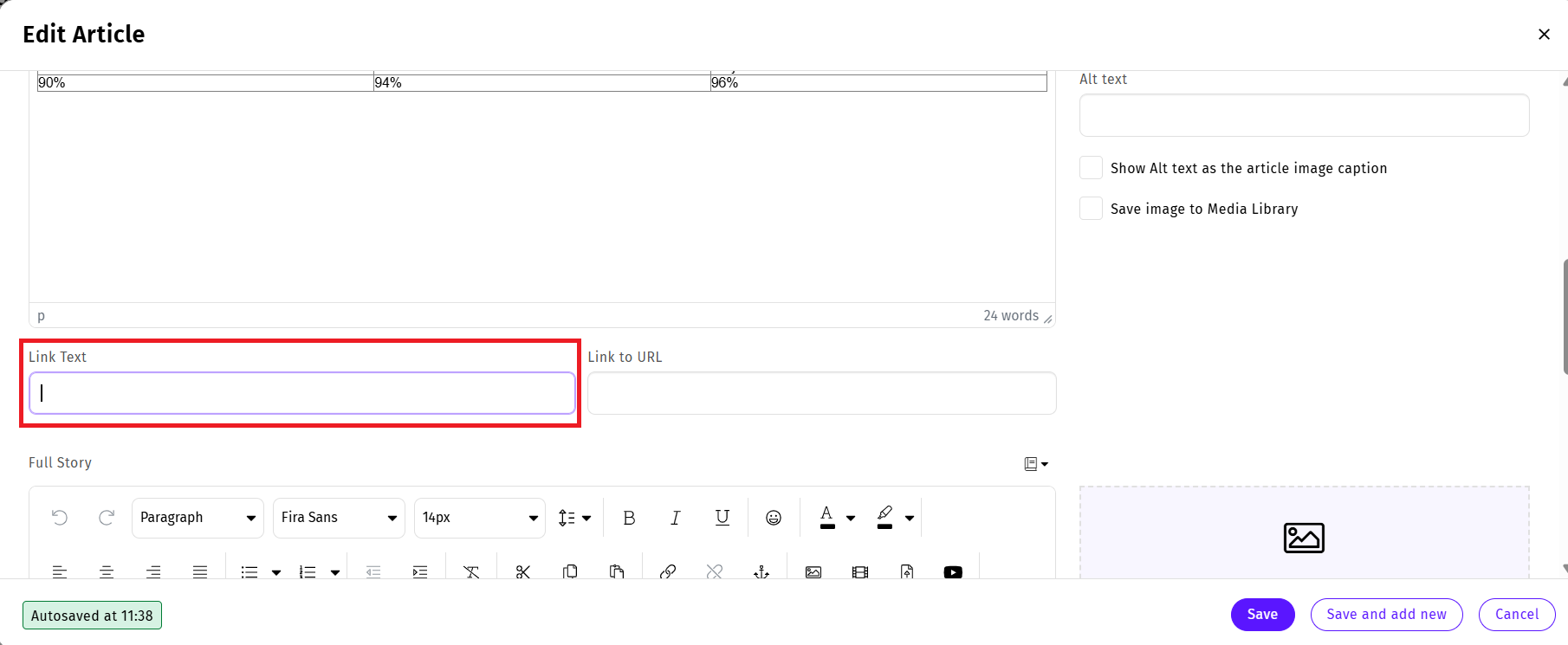This screenshot has width=1568, height=645.
Task: Apply the text color swatch
Action: (x=827, y=517)
